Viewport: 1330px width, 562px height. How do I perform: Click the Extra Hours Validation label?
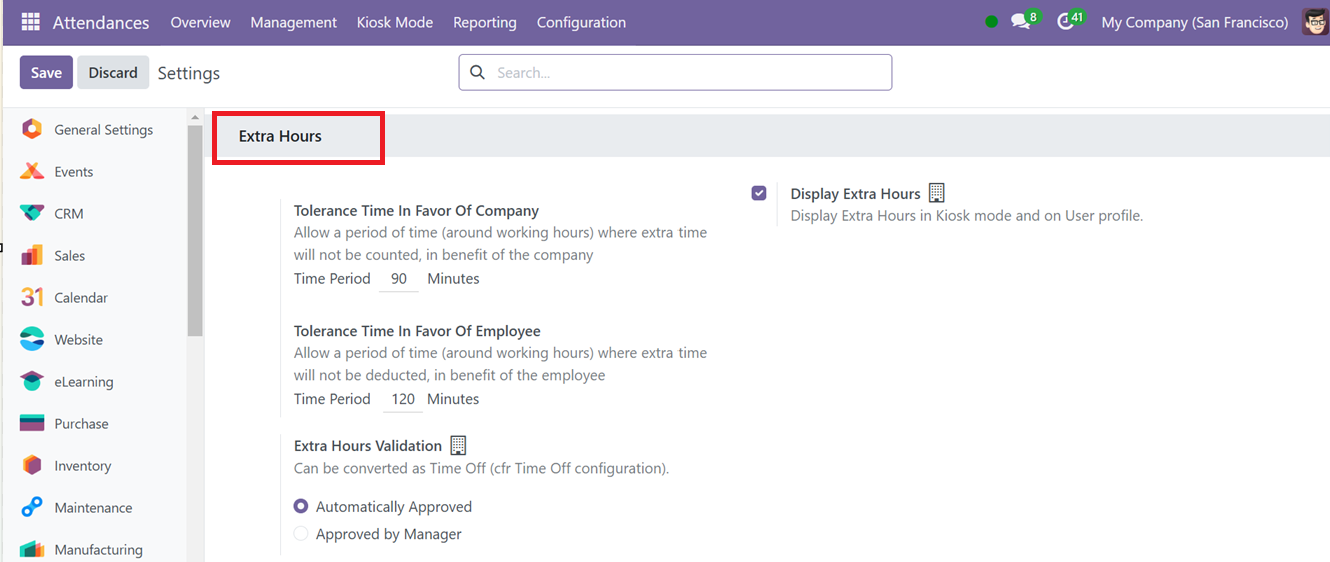[x=368, y=446]
